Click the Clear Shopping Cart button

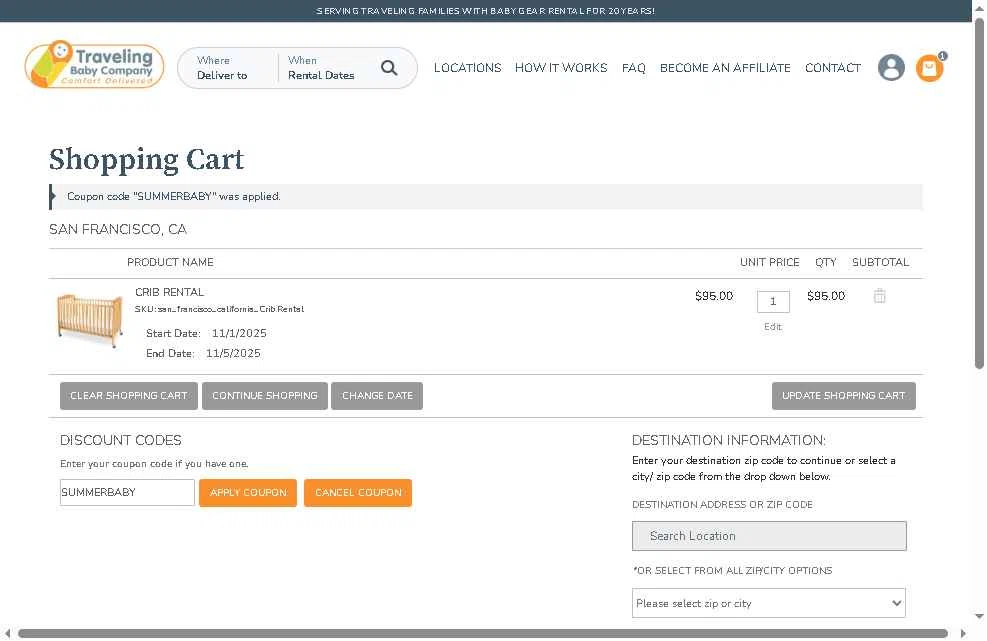128,395
